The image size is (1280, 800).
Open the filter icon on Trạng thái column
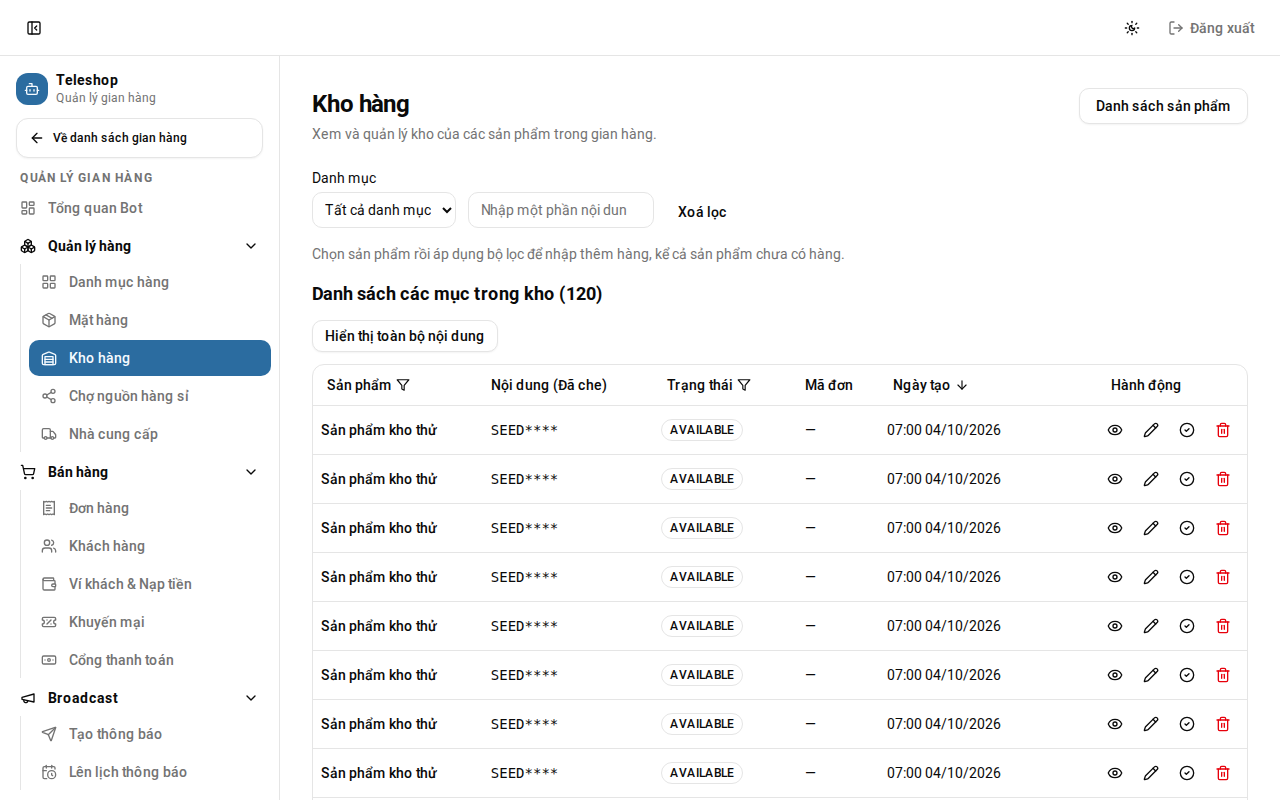pyautogui.click(x=744, y=385)
